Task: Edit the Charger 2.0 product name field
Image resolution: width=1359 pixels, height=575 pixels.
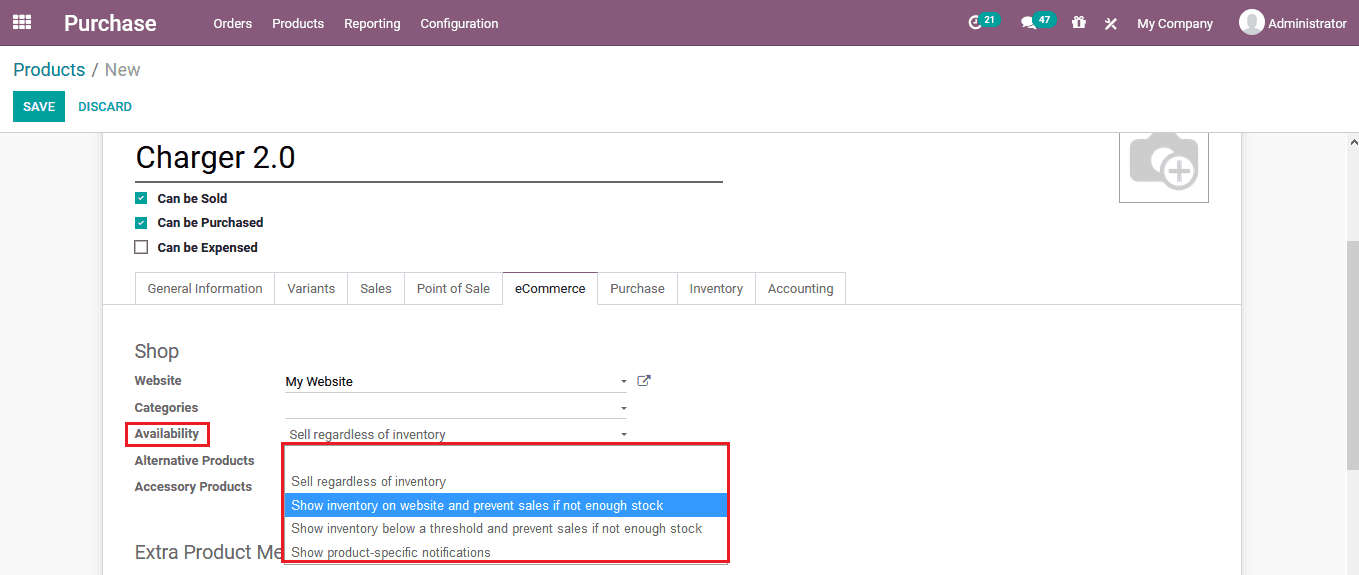Action: click(429, 158)
